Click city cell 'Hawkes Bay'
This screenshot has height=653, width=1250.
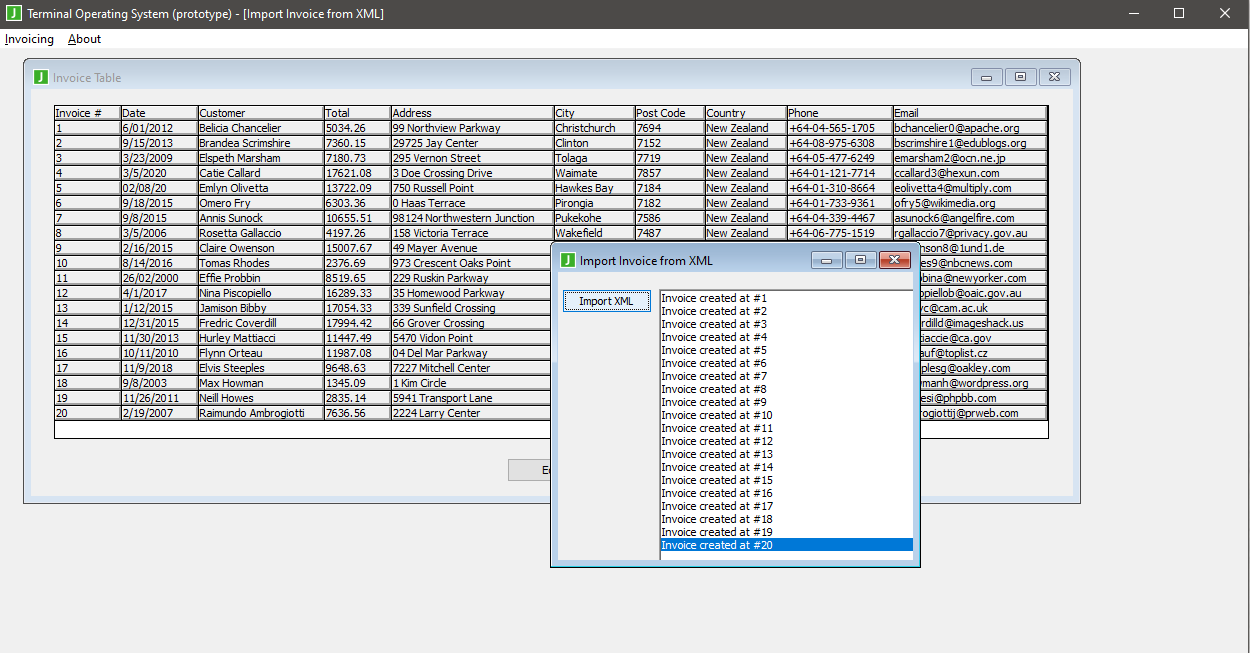click(x=594, y=188)
